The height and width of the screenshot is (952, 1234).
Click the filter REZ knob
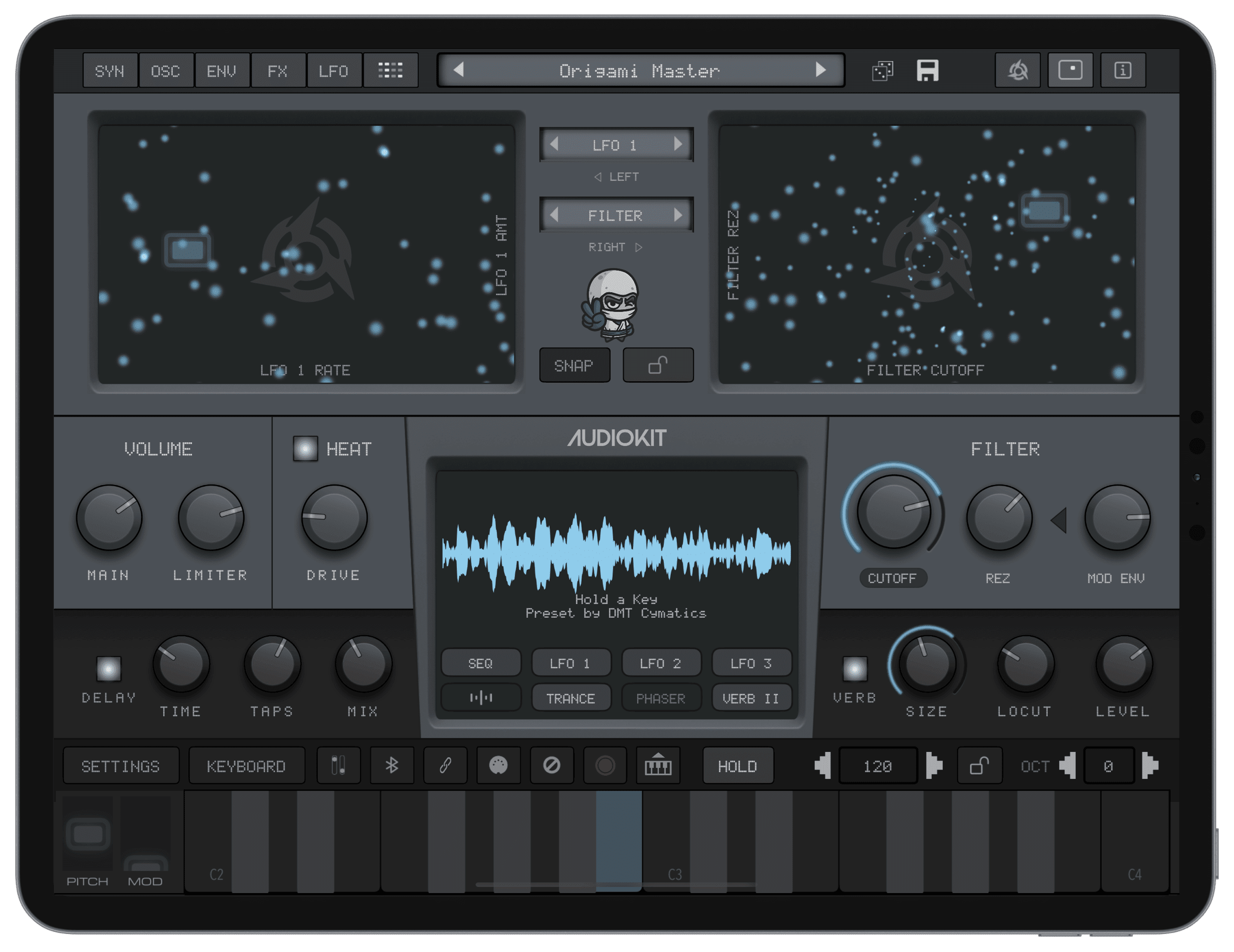(999, 517)
